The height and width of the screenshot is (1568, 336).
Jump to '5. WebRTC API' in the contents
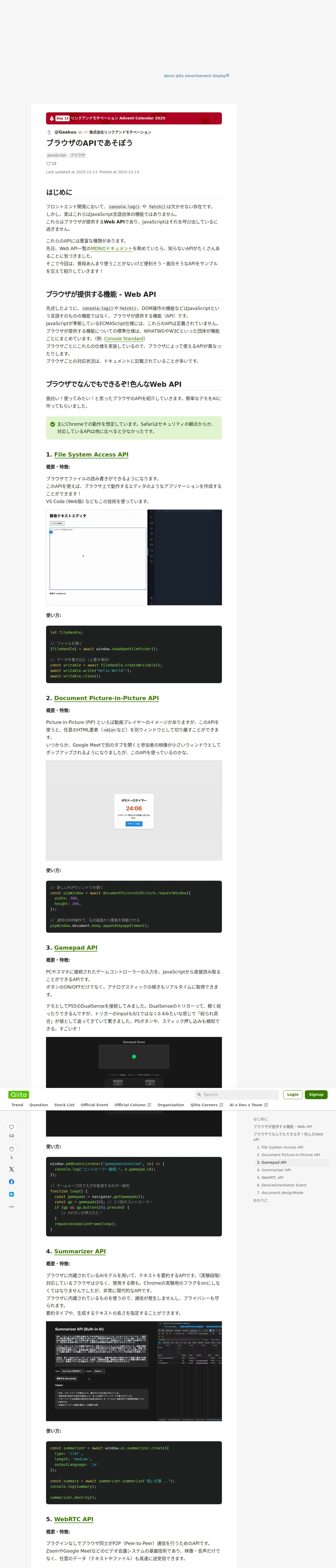click(270, 1178)
